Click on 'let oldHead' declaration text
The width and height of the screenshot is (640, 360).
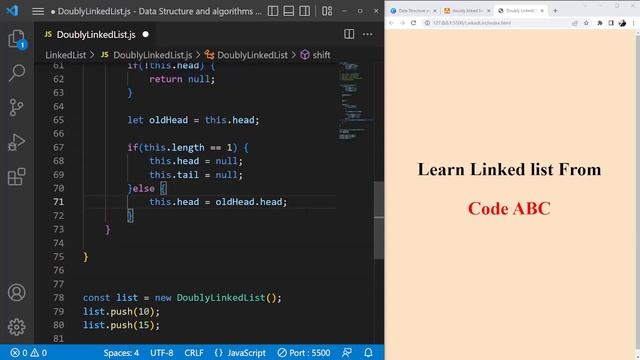(x=158, y=120)
